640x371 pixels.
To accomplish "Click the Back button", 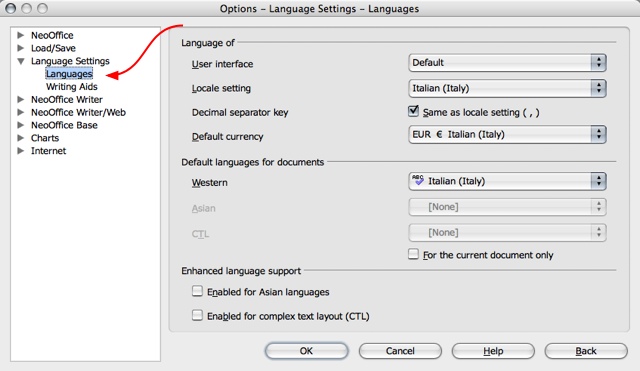I will (586, 351).
